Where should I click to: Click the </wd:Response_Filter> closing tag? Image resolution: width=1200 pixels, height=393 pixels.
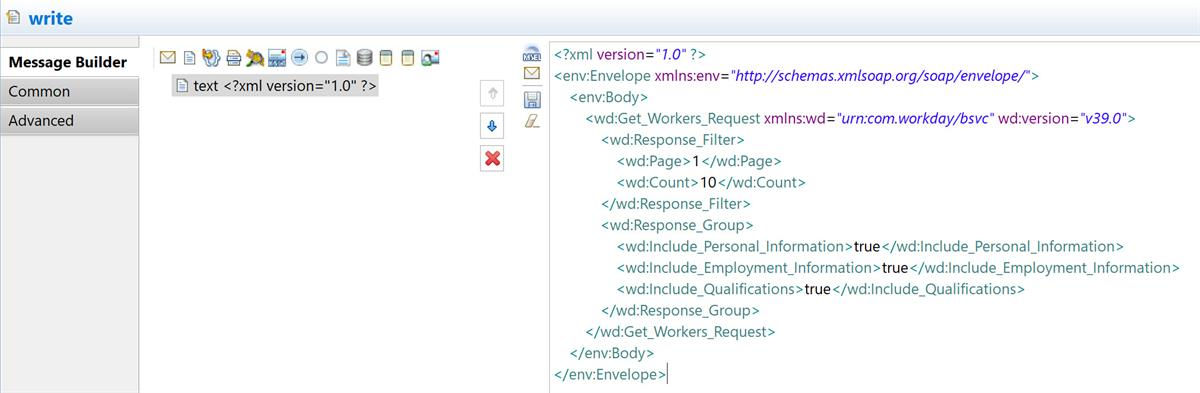point(676,204)
